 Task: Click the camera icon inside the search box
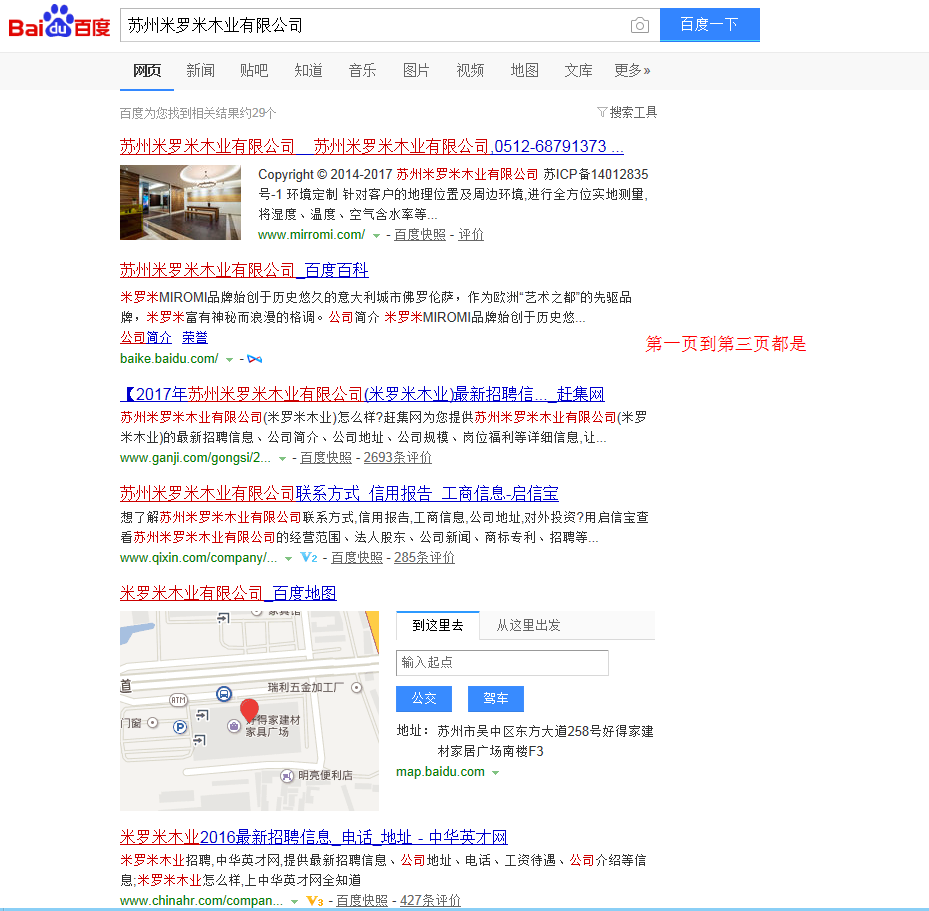click(639, 24)
